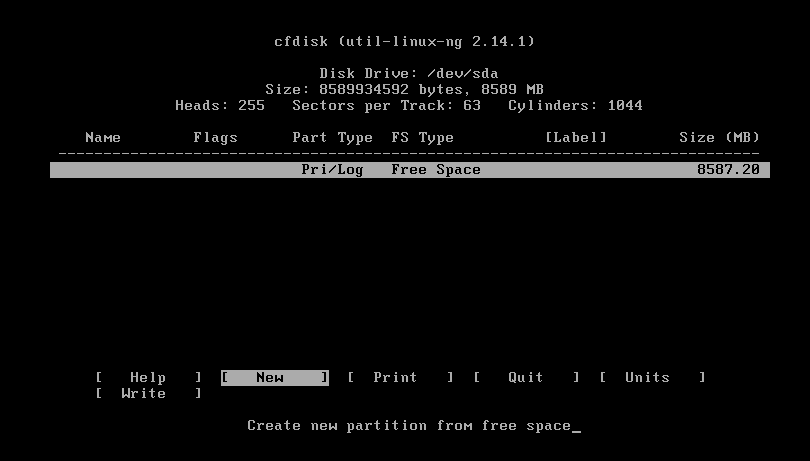This screenshot has width=810, height=461.
Task: Choose the Write option
Action: (x=148, y=393)
